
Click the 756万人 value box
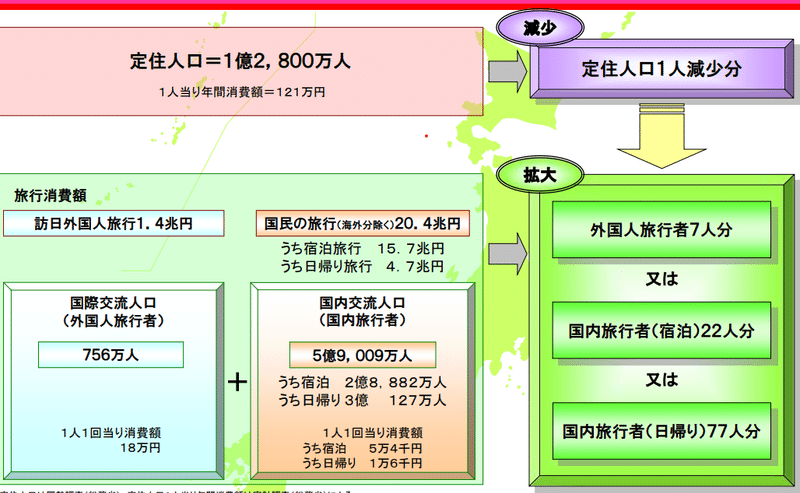click(x=111, y=355)
